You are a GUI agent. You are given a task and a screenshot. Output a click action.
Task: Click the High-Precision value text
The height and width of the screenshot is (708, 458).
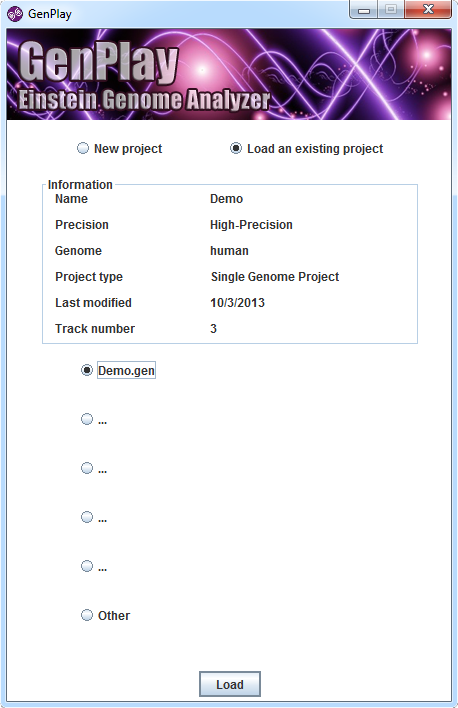251,225
